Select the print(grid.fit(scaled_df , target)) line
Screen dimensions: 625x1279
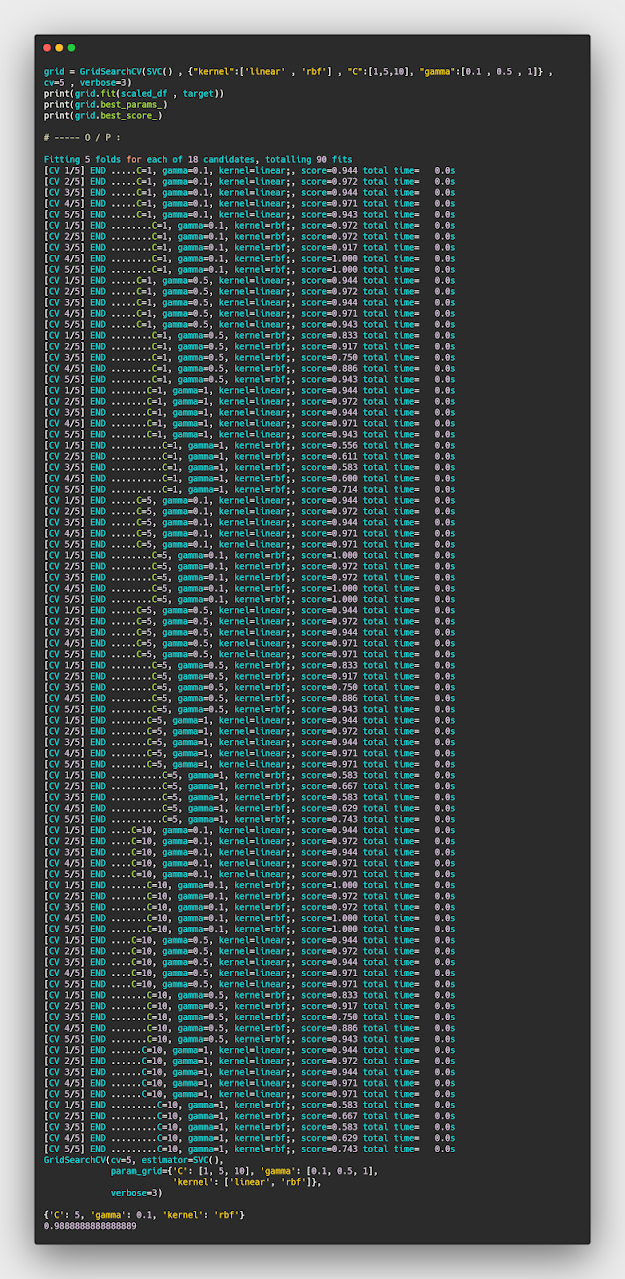tap(134, 94)
